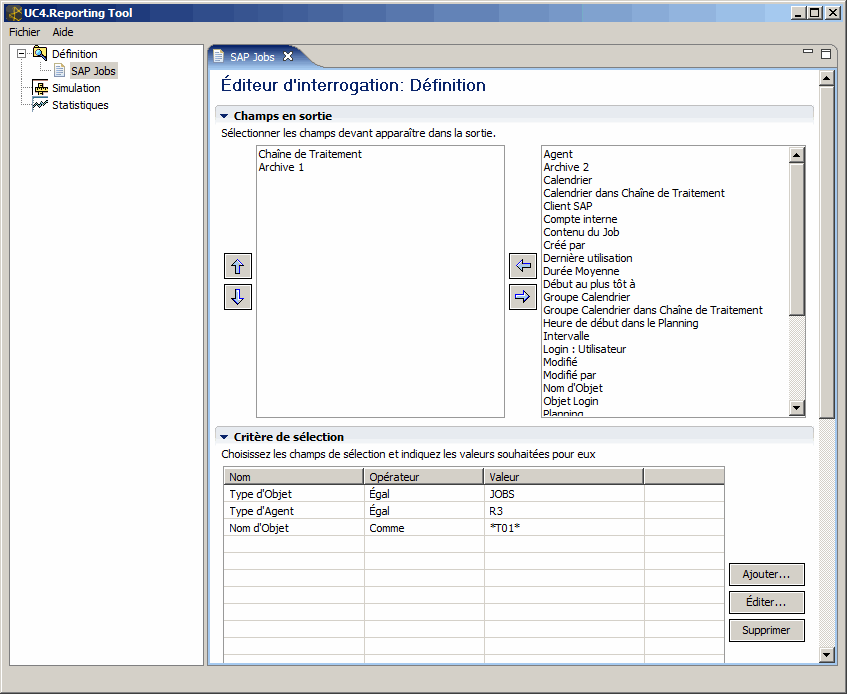The width and height of the screenshot is (847, 694).
Task: Click the Valeur column header
Action: pos(564,476)
